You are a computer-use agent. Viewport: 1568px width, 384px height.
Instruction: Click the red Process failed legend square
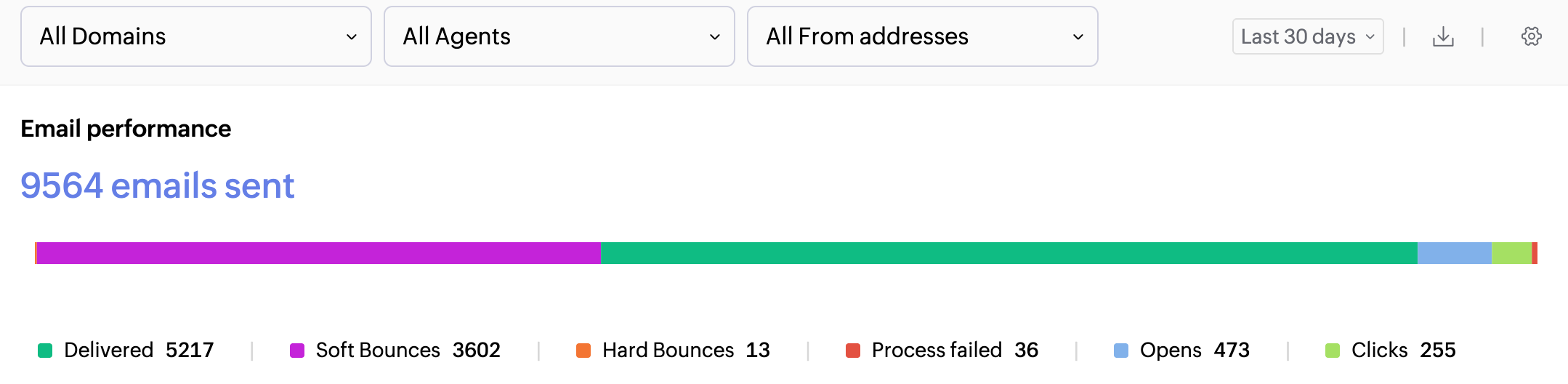click(853, 351)
